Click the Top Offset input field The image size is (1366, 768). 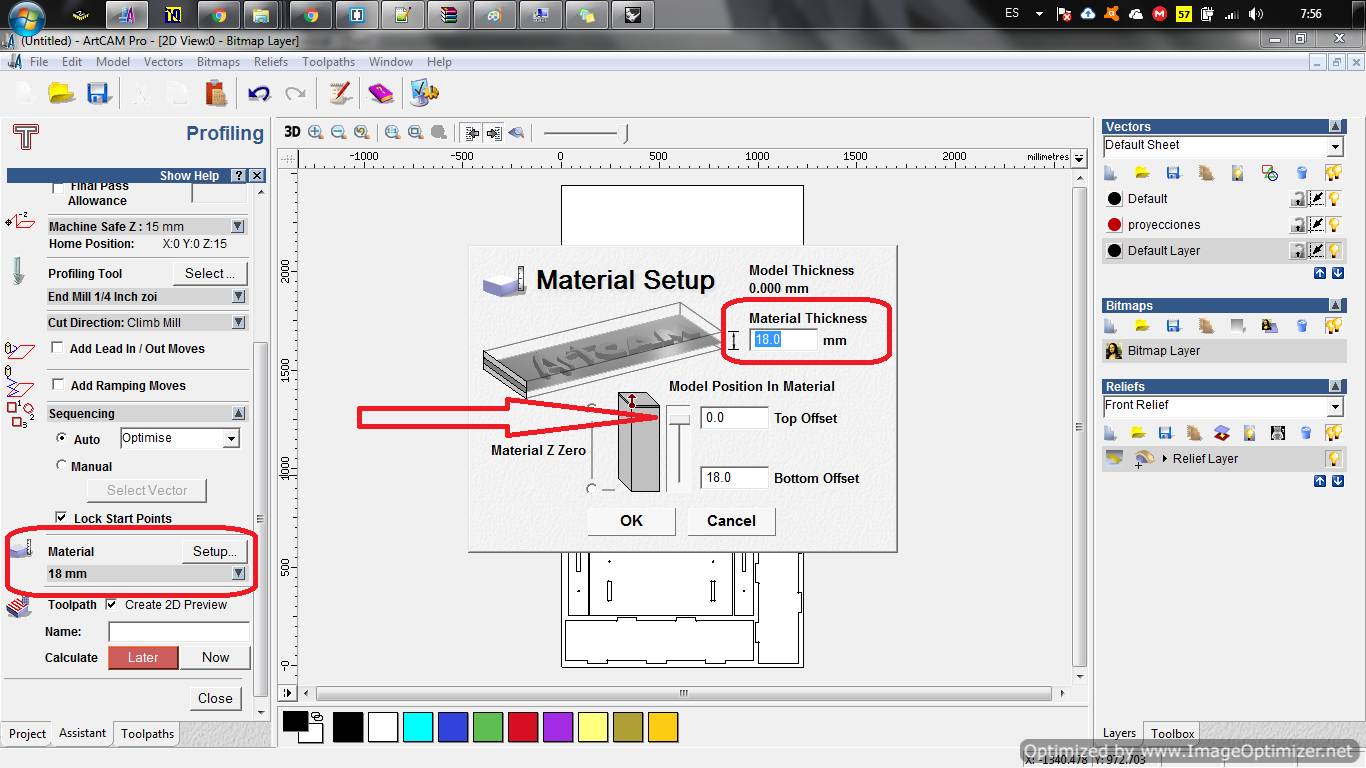point(734,418)
